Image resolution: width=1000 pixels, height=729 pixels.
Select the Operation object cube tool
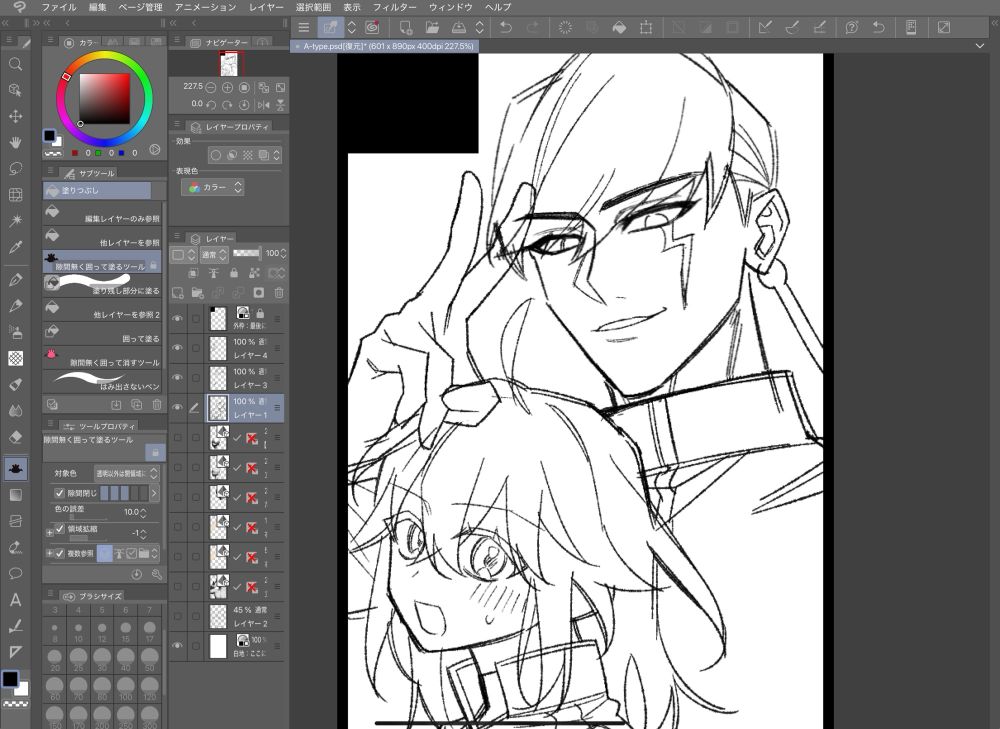tap(16, 90)
